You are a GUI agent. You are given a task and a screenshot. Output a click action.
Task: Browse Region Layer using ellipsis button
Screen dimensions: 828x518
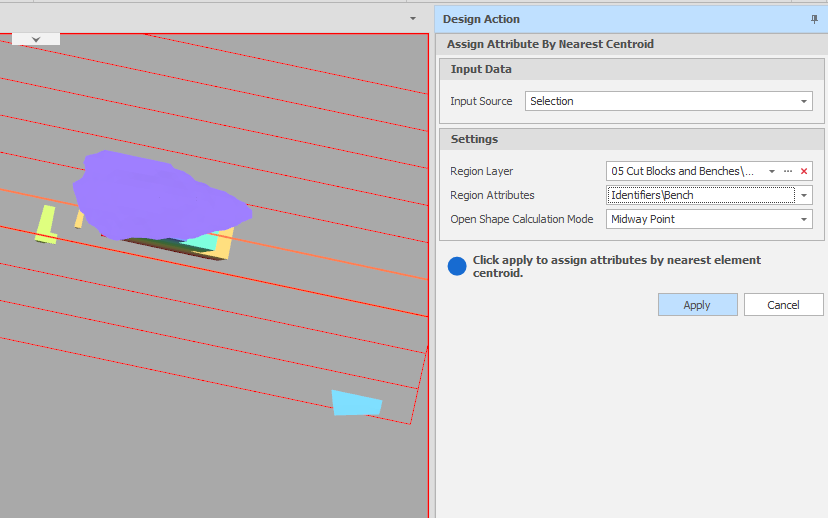click(788, 171)
